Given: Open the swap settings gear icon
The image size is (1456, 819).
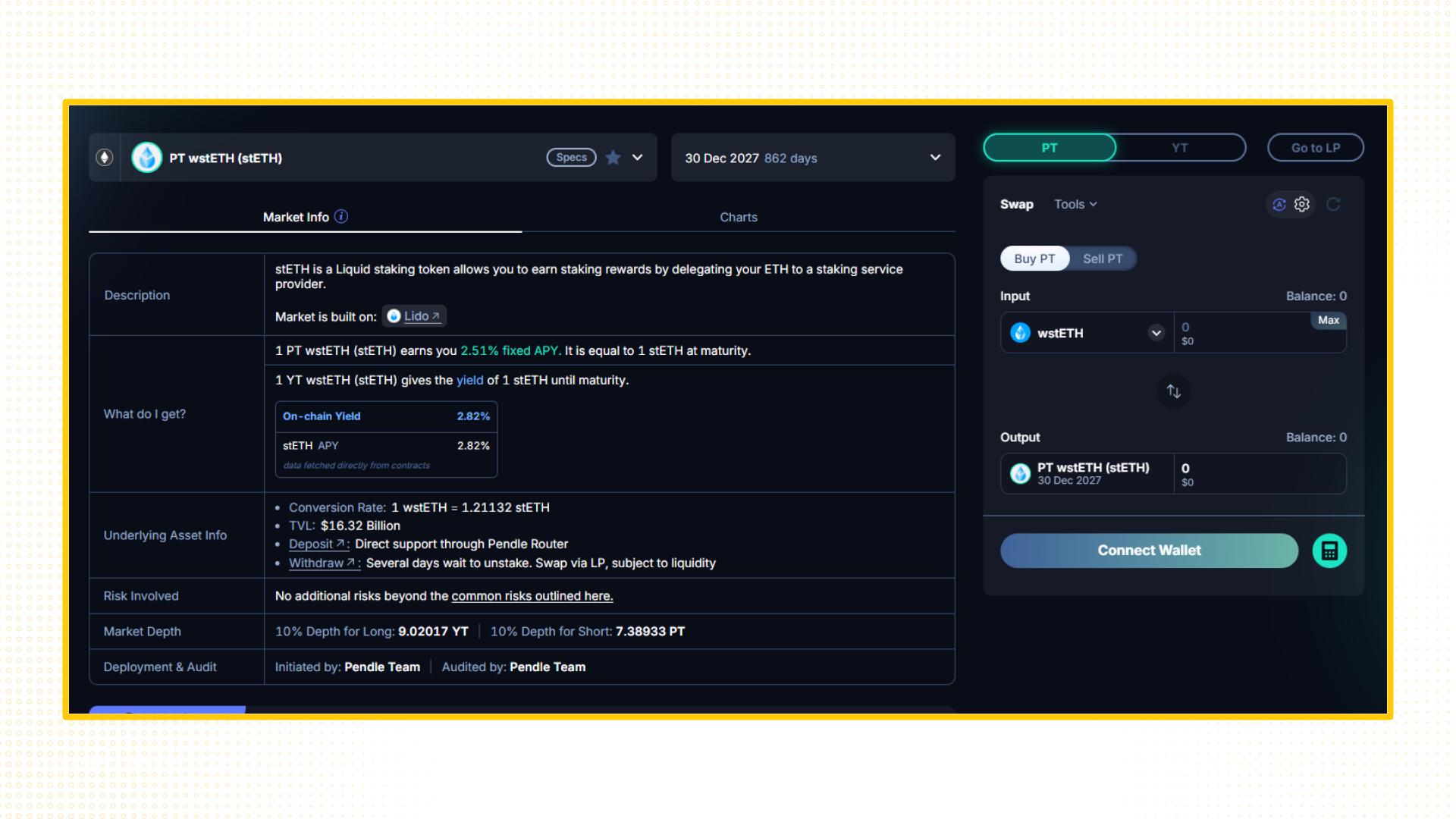Looking at the screenshot, I should (1302, 204).
